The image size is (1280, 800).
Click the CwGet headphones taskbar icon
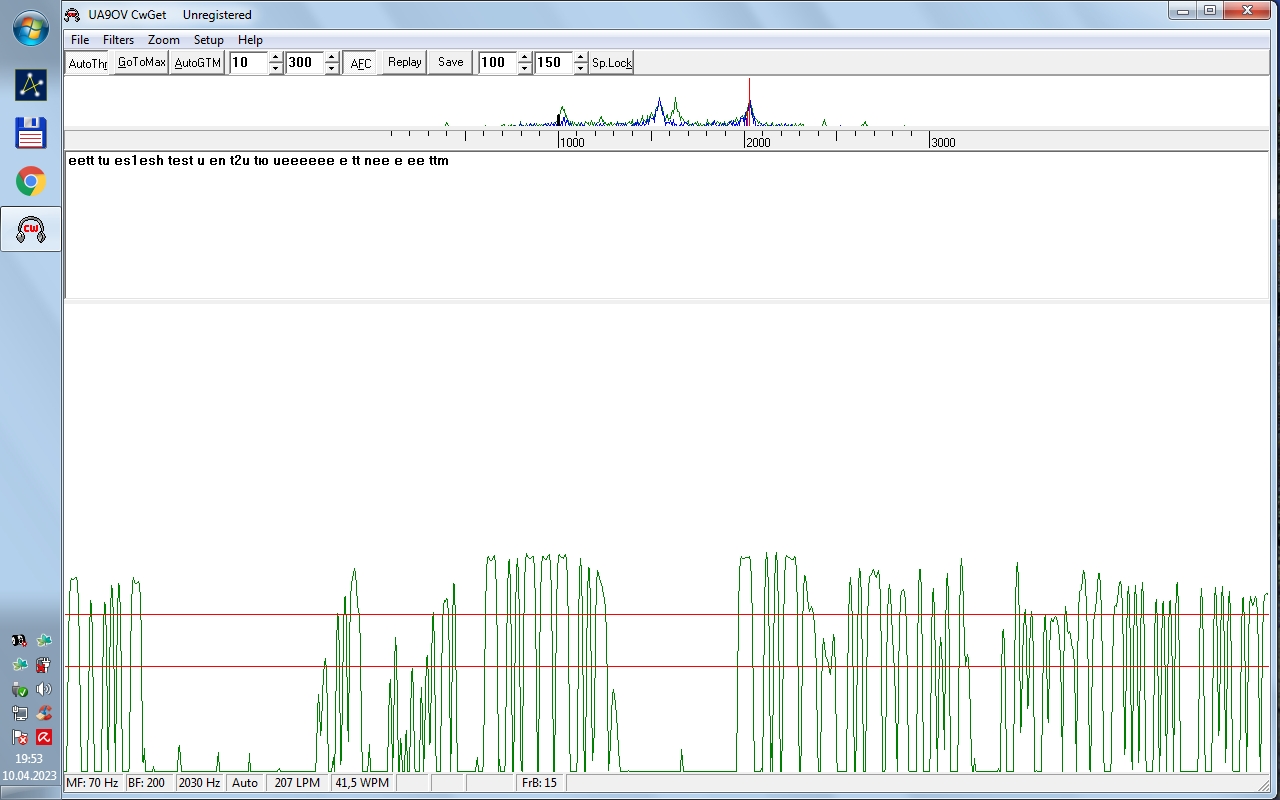30,230
